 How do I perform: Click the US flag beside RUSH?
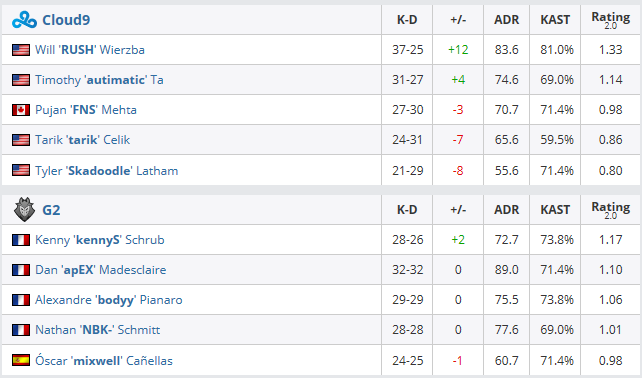[21, 50]
